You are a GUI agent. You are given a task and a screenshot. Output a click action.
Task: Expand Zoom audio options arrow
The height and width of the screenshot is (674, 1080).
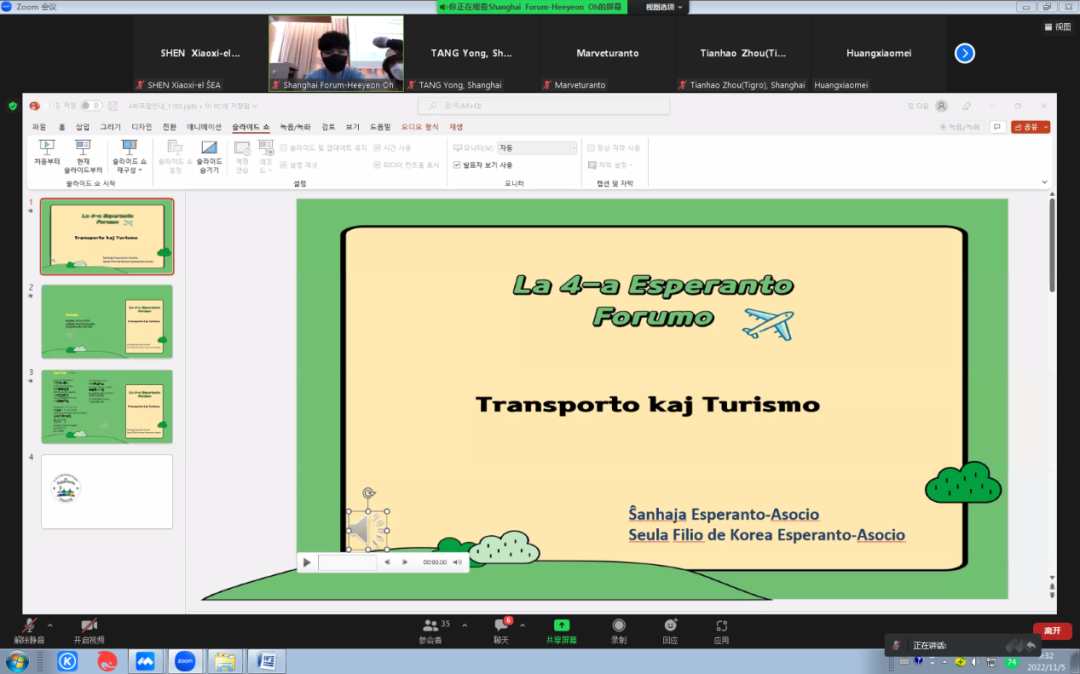[50, 625]
